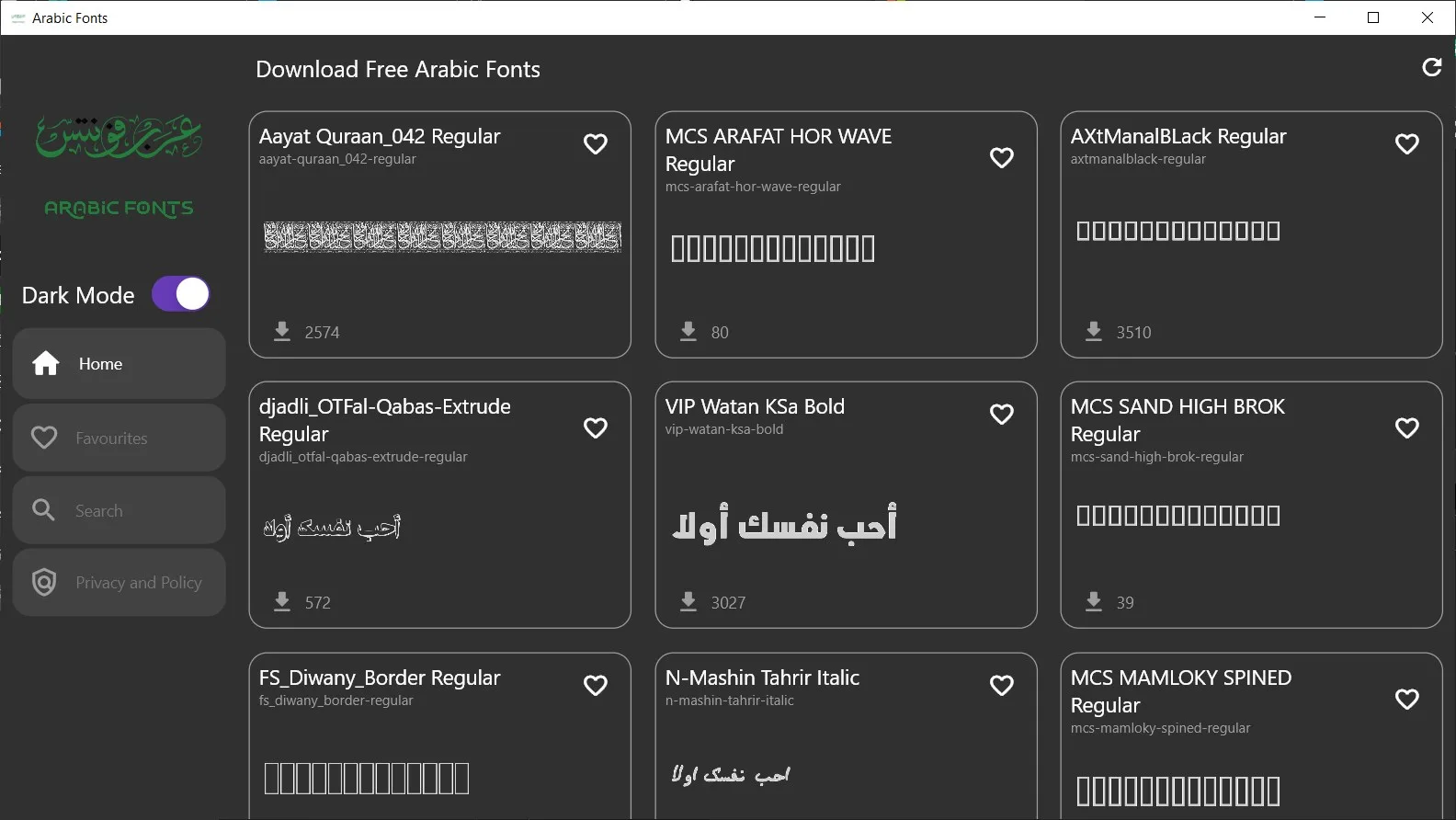Close the Arabic Fonts window
The height and width of the screenshot is (820, 1456).
point(1428,17)
